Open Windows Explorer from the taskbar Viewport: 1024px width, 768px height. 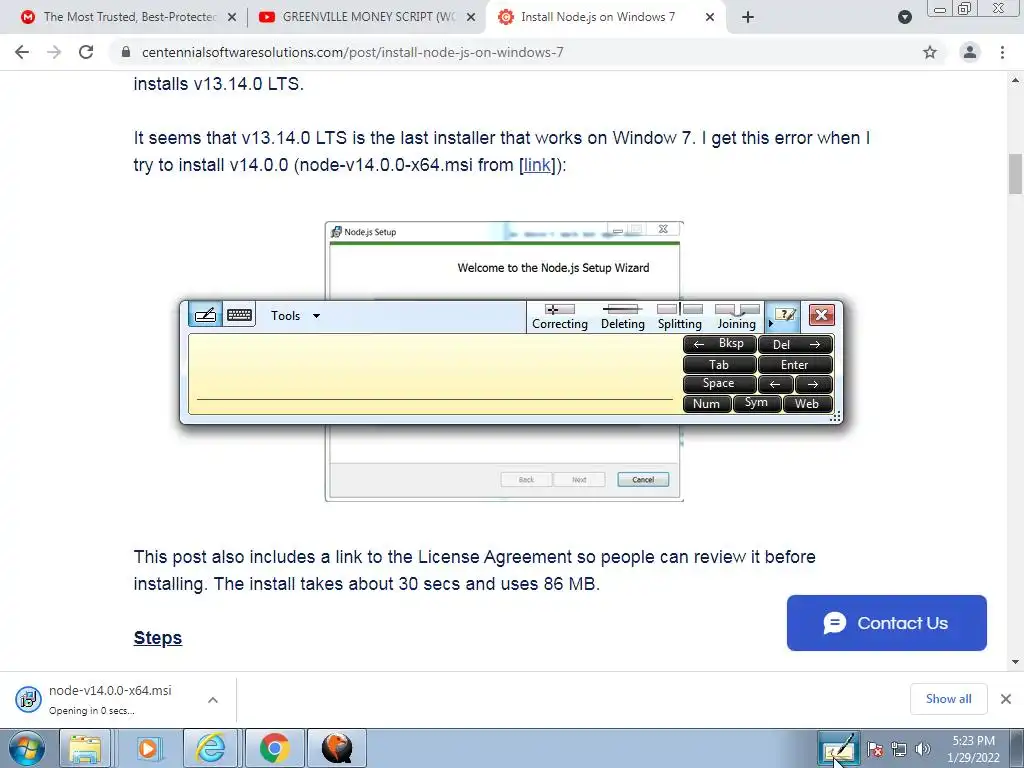tap(86, 748)
